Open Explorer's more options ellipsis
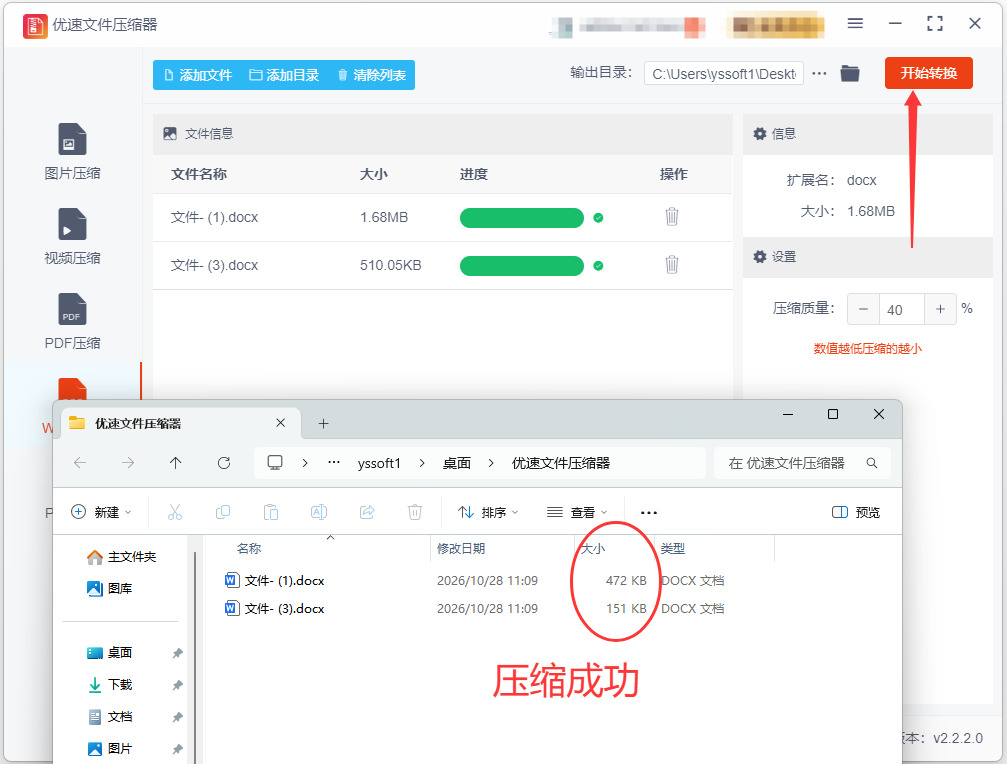Viewport: 1007px width, 764px height. click(x=649, y=512)
